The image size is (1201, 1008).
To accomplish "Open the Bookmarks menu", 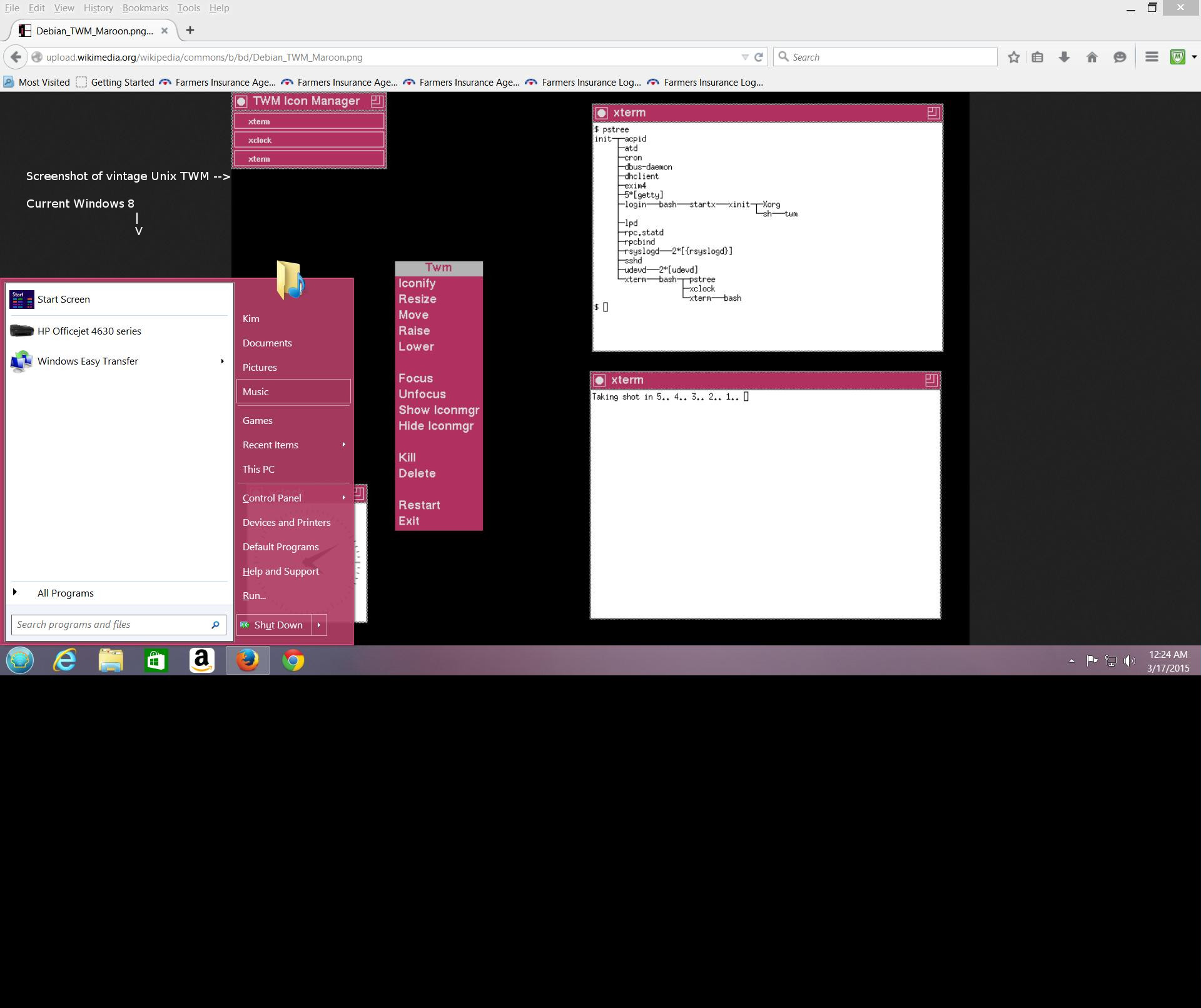I will click(145, 8).
